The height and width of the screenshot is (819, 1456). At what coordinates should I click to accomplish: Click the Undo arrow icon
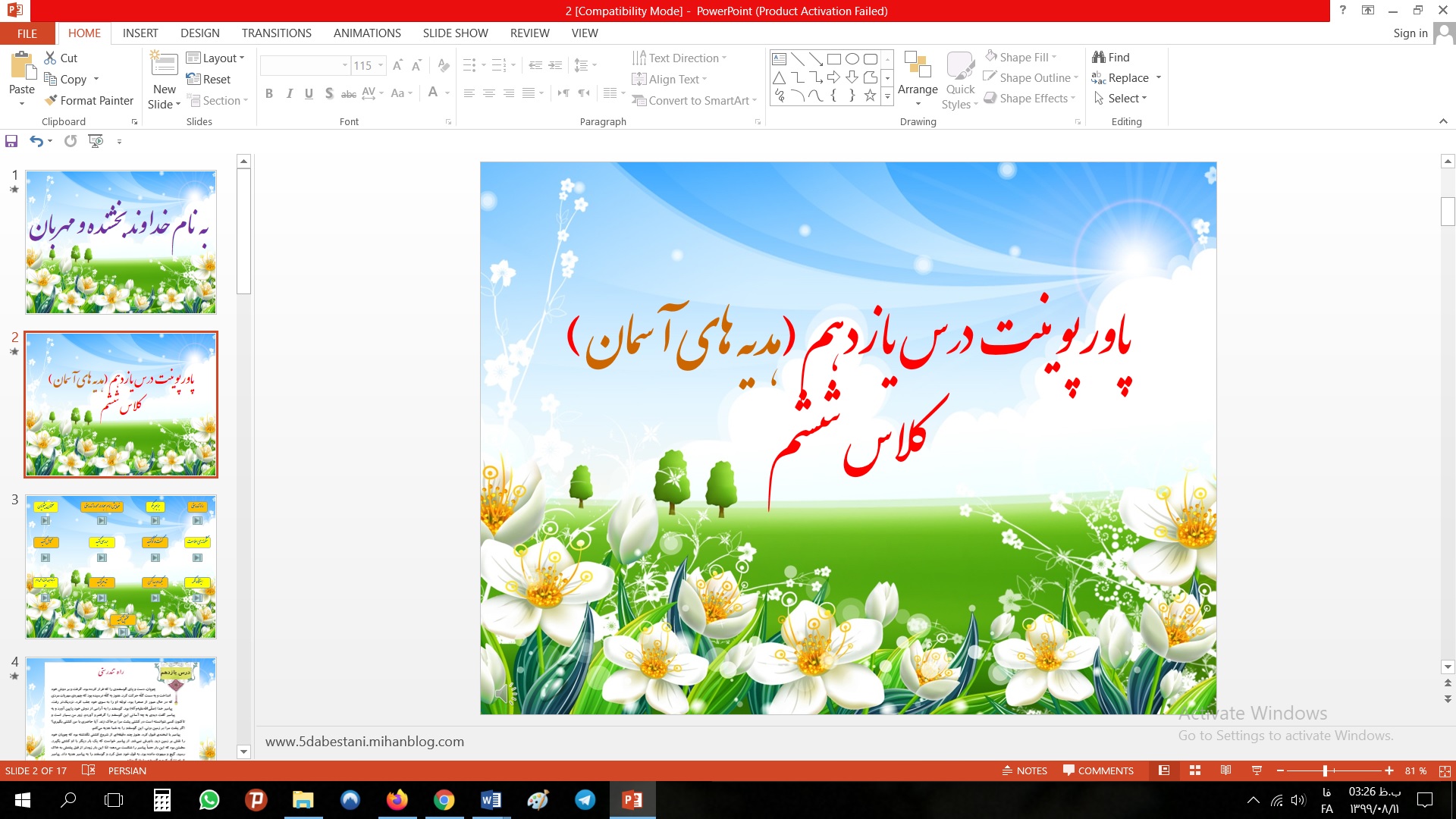36,141
